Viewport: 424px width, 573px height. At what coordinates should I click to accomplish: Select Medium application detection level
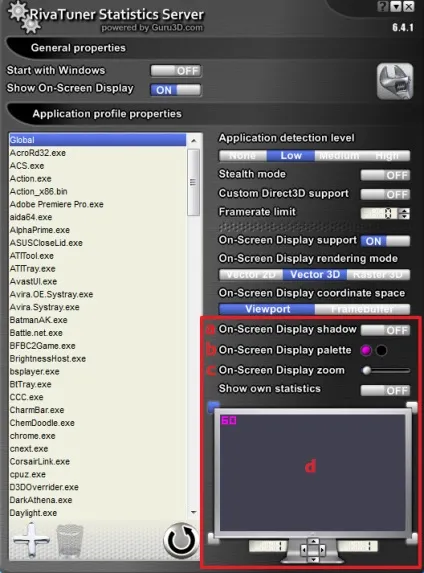(338, 156)
